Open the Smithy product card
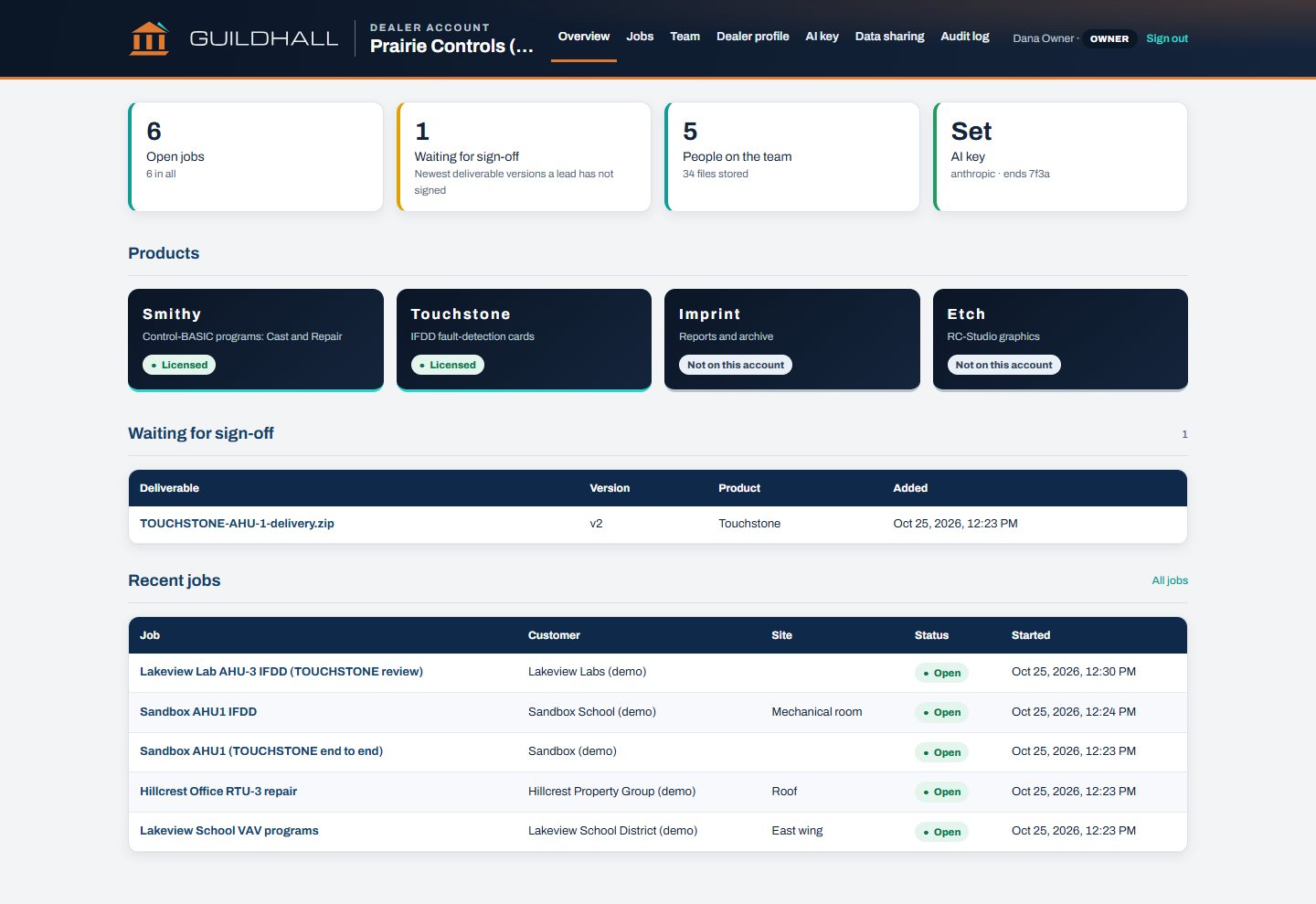Screen dimensions: 1316x904 pos(256,340)
